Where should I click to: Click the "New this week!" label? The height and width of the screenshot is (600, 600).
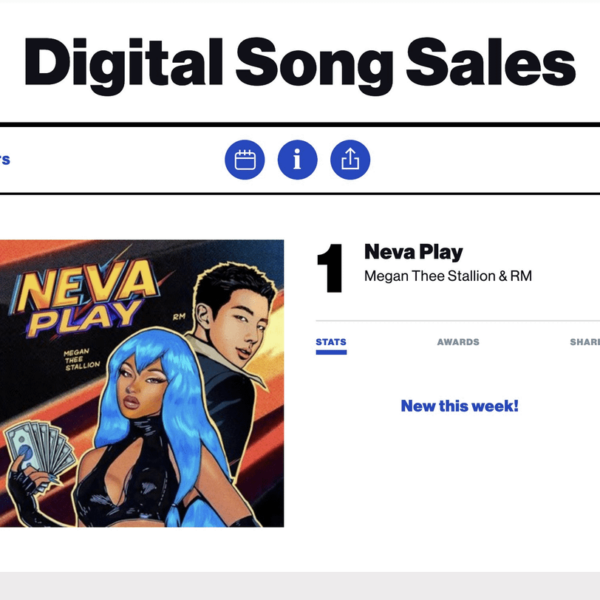(x=459, y=406)
